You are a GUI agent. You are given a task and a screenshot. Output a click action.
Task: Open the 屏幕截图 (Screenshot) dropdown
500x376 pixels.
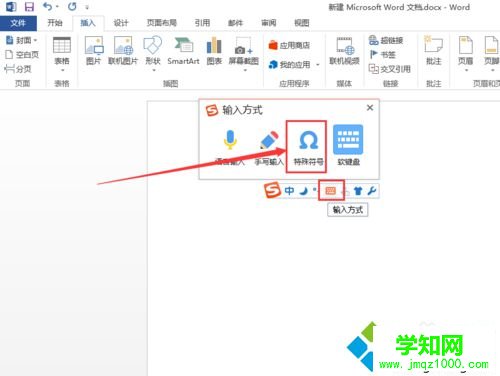click(244, 53)
